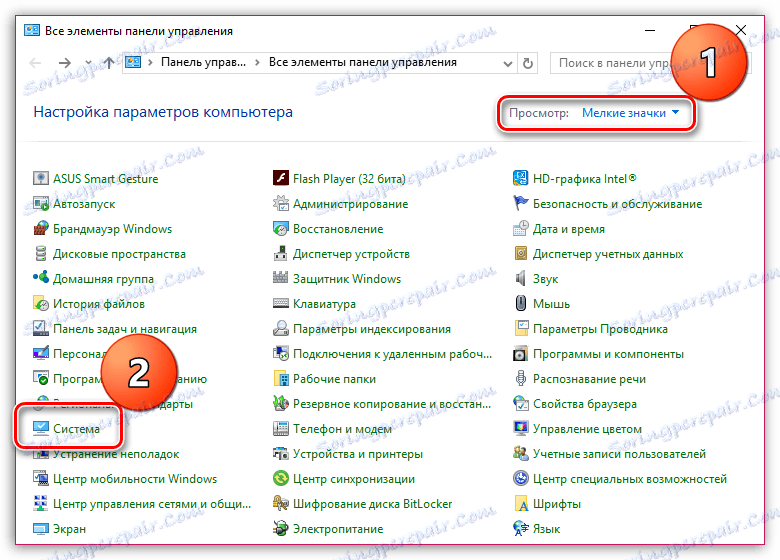Click the Язык language icon
This screenshot has width=780, height=560.
pyautogui.click(x=520, y=529)
